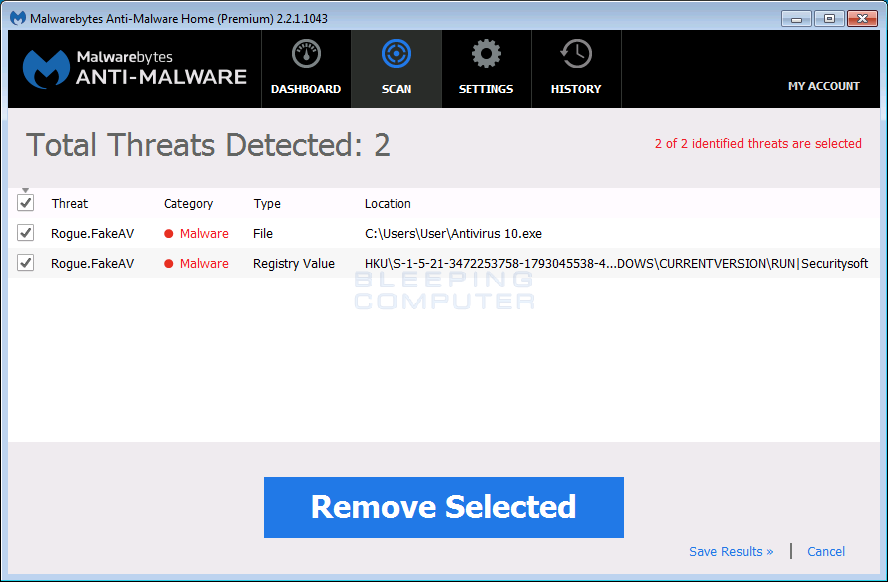Sort by the Type column header
888x582 pixels.
pos(267,204)
